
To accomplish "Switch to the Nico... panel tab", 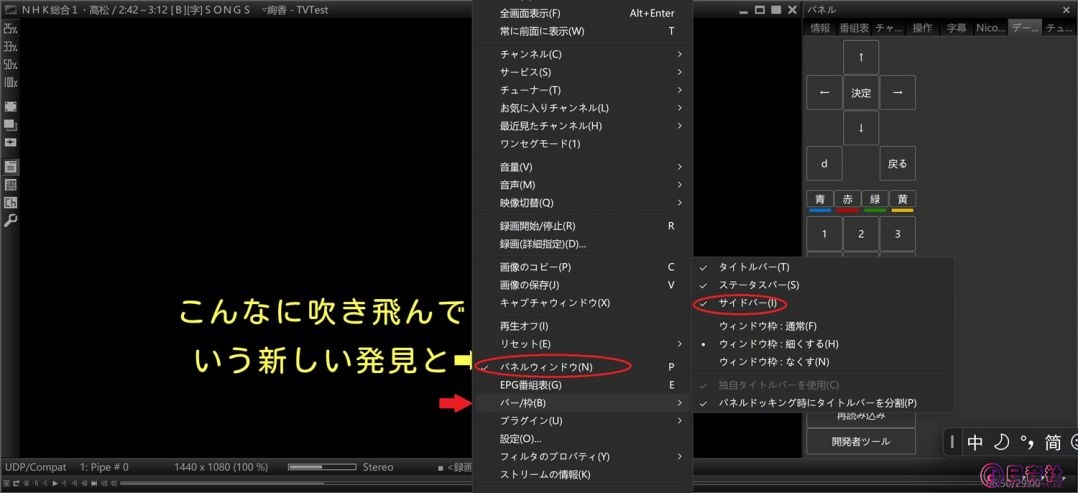I will point(990,28).
